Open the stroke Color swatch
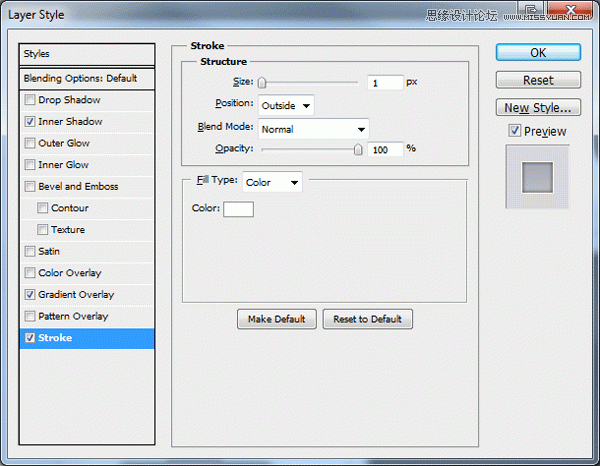 (x=238, y=209)
